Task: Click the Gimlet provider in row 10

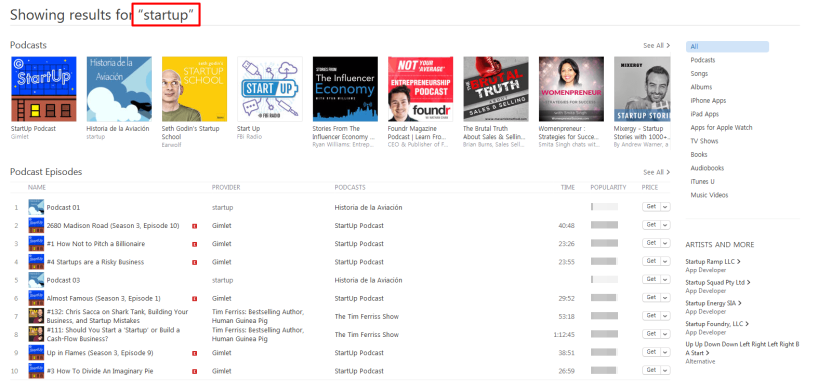Action: (222, 371)
